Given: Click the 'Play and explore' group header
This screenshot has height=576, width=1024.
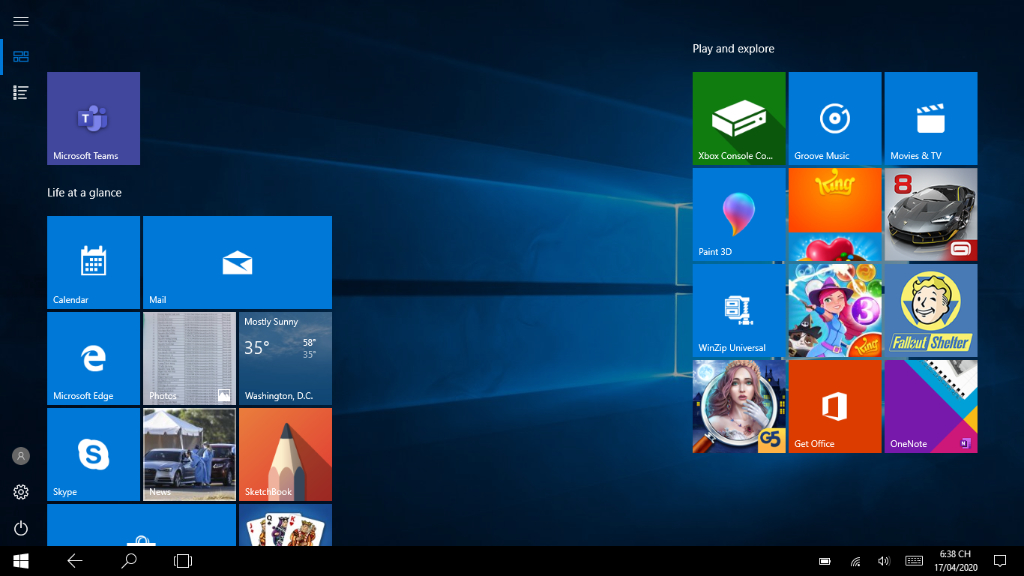Looking at the screenshot, I should tap(733, 48).
